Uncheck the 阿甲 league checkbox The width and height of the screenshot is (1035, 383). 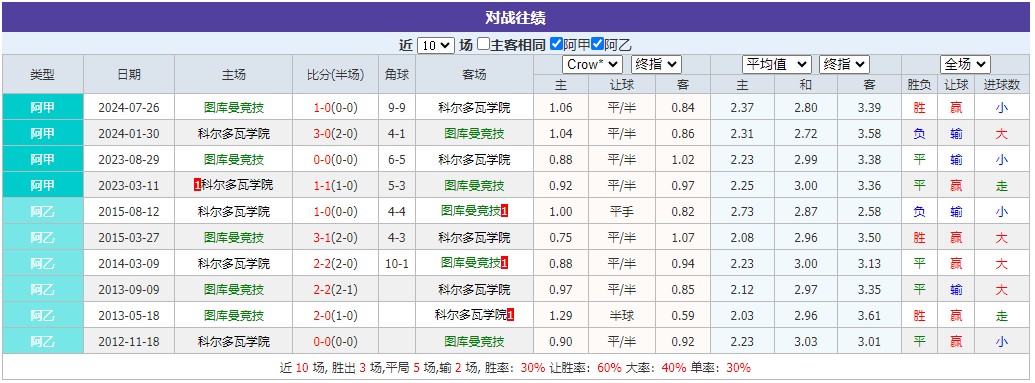556,44
